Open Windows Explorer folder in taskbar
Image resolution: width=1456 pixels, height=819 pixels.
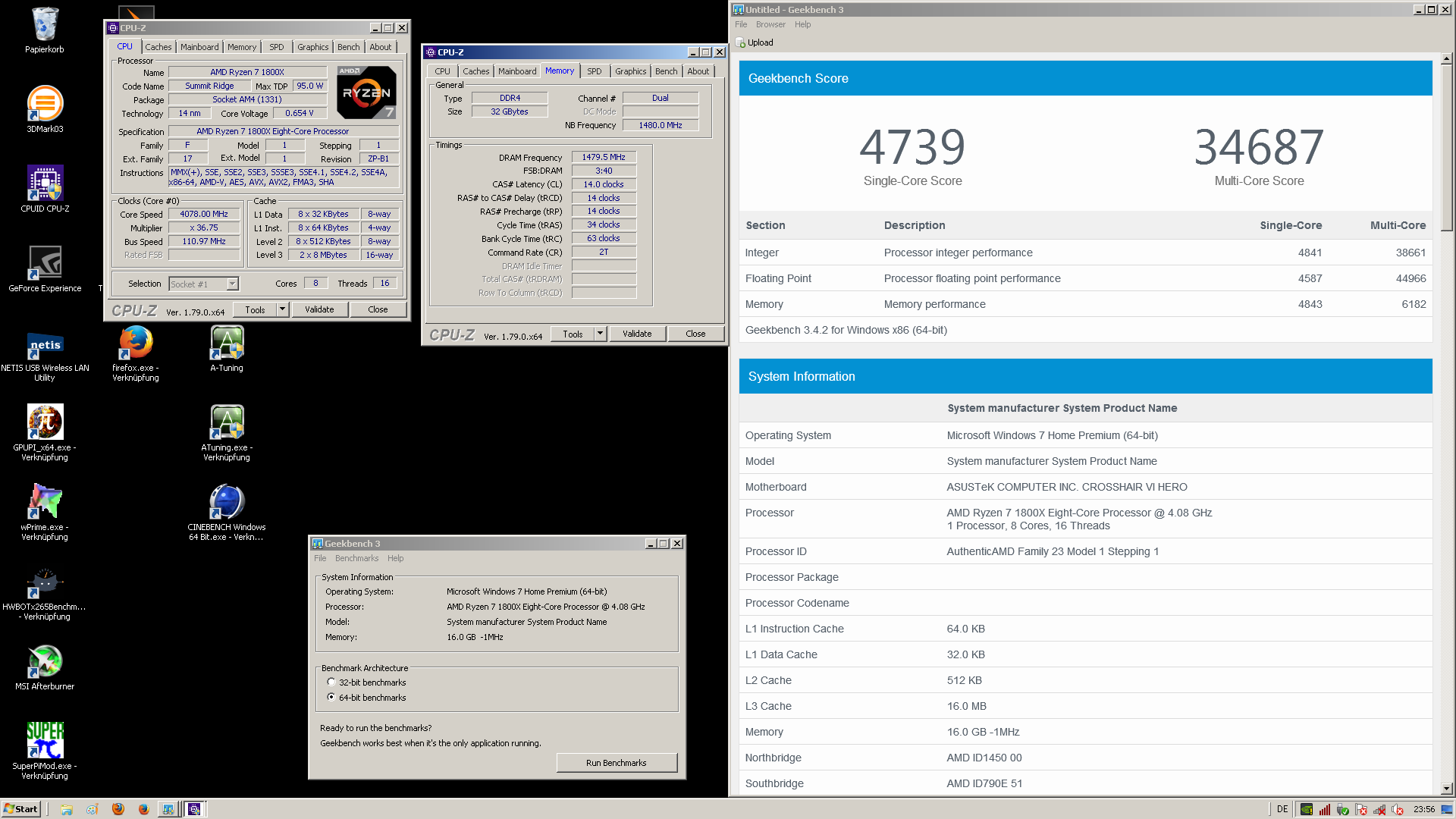click(x=67, y=809)
